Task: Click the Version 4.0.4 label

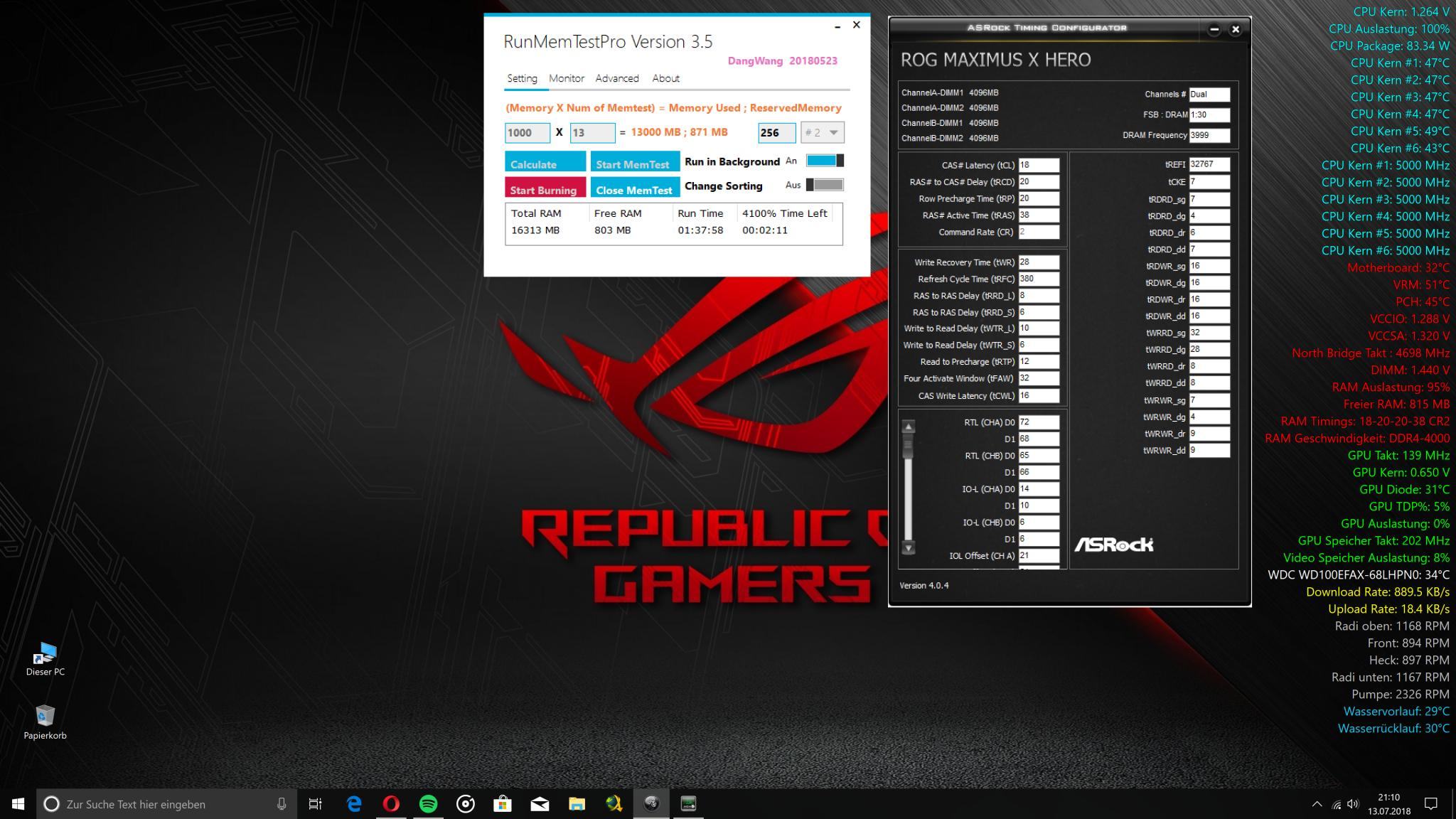Action: pyautogui.click(x=924, y=586)
